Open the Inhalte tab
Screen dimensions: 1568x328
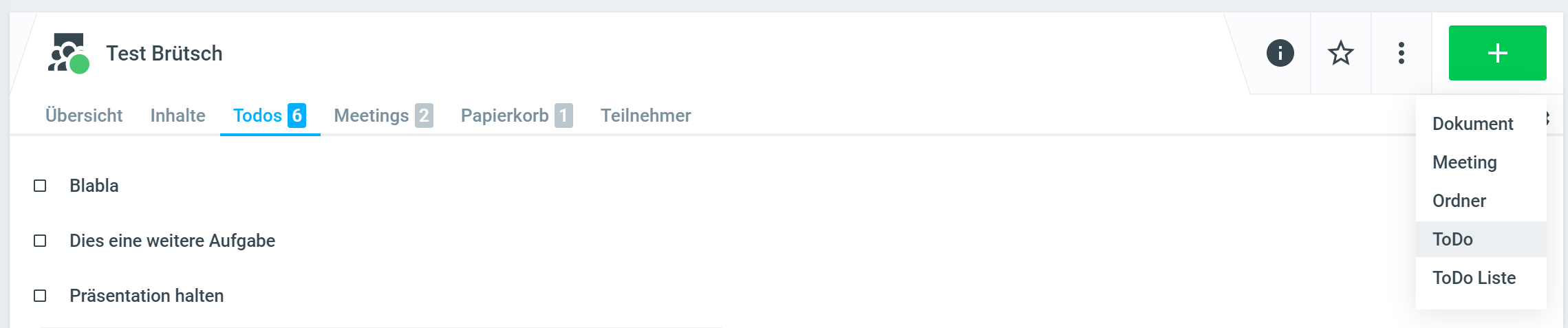click(178, 116)
